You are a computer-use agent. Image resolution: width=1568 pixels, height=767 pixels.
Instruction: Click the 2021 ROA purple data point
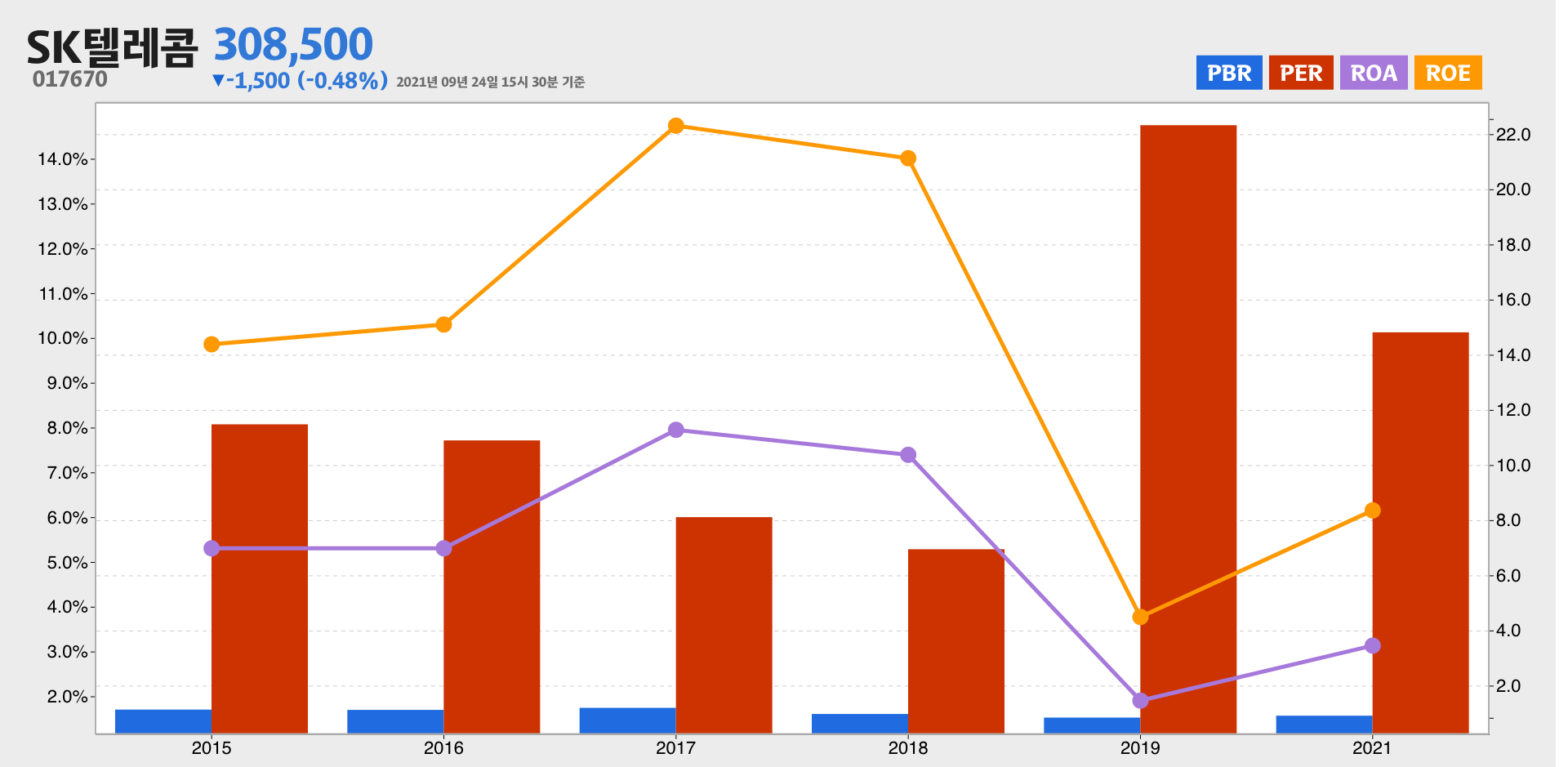click(1373, 645)
